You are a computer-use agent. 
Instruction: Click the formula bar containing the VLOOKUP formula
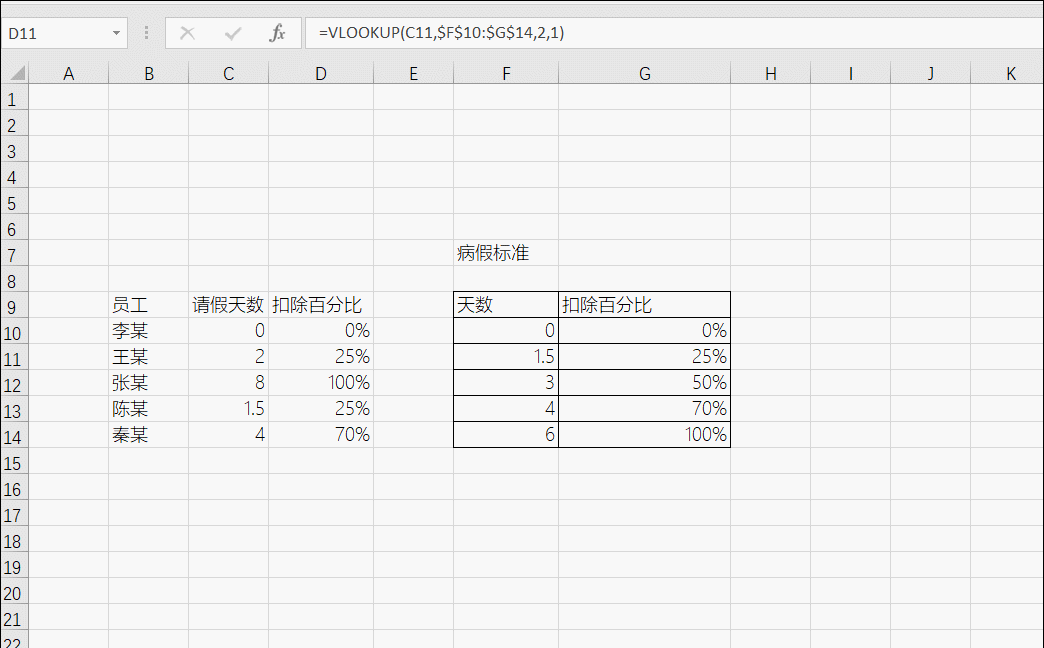click(674, 33)
